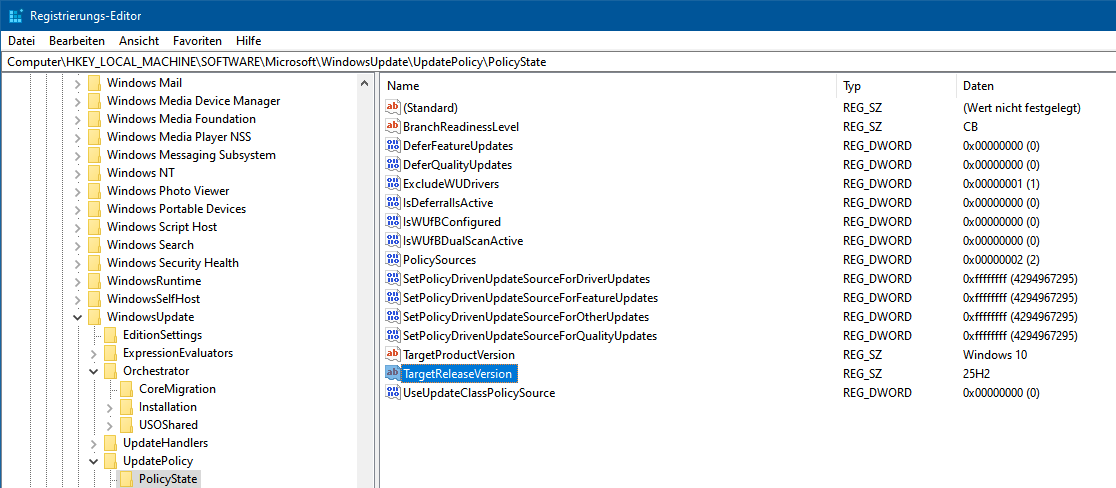Click the DeferQualityUpdates DWORD icon
The image size is (1116, 488).
click(x=392, y=164)
